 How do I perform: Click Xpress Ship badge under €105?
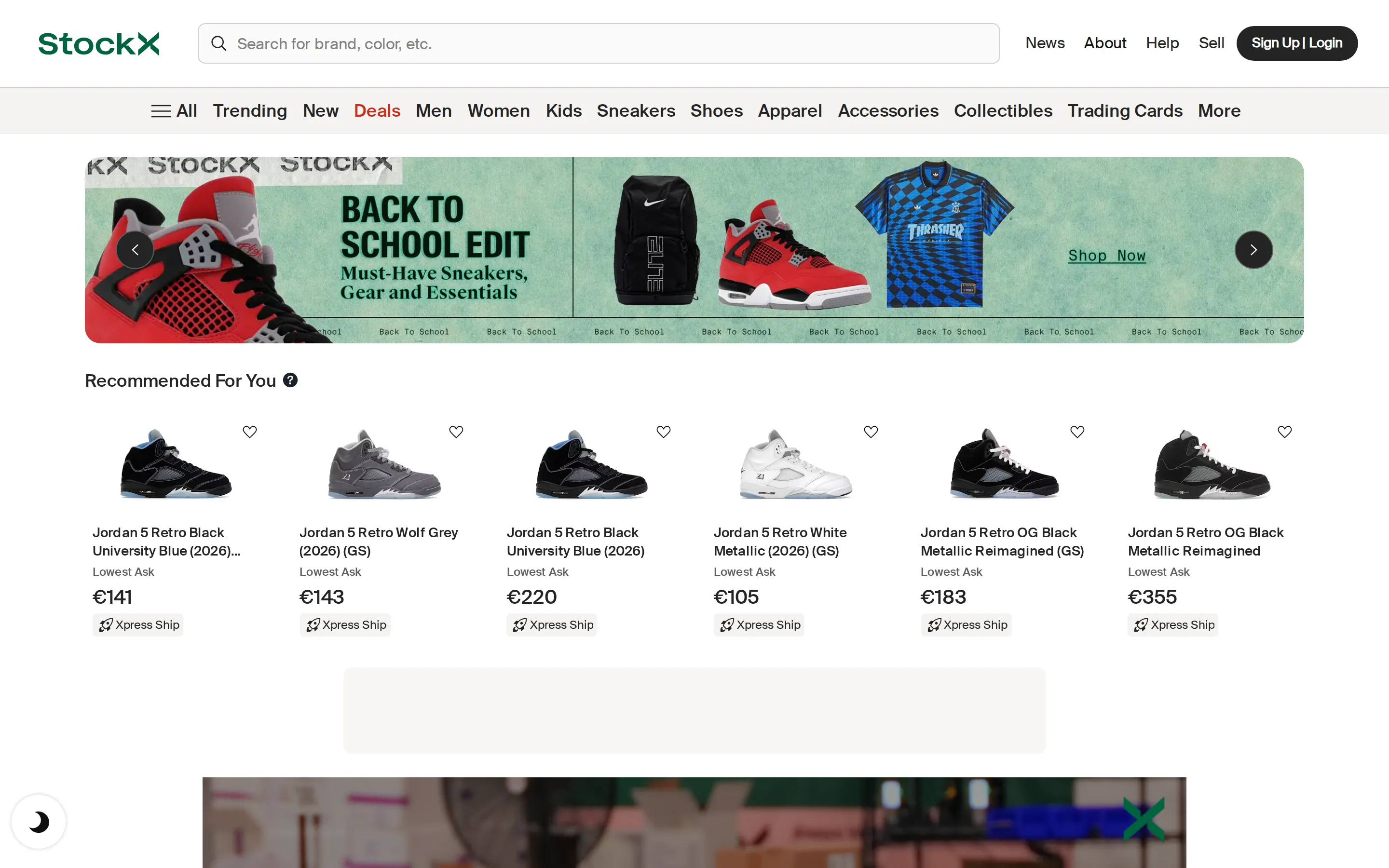point(759,624)
